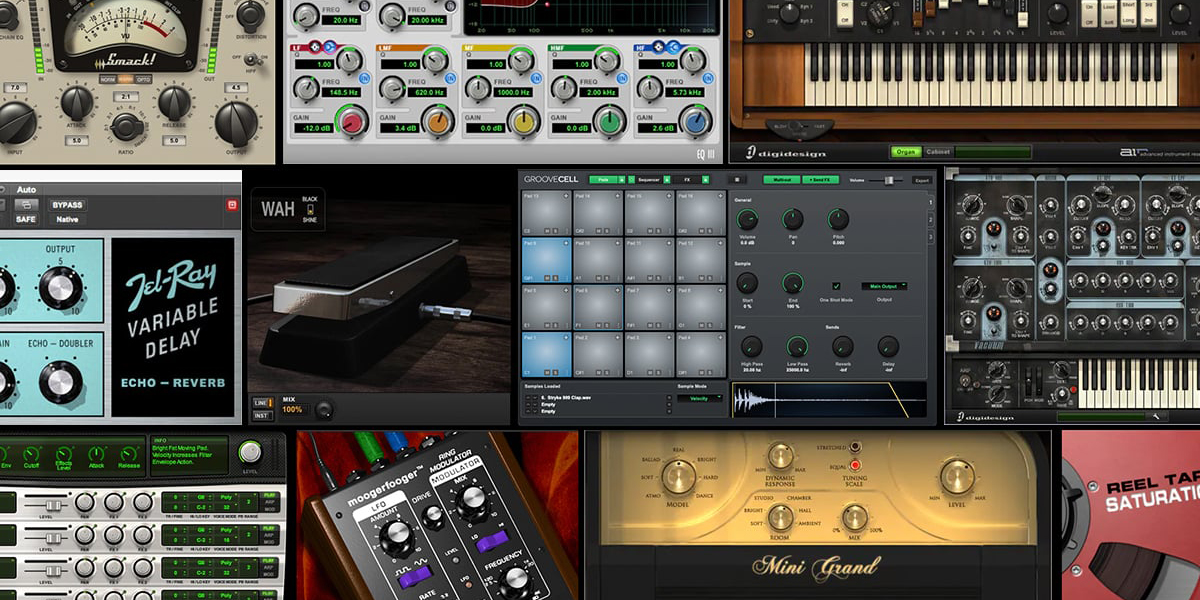This screenshot has width=1200, height=600.
Task: Select the Stryke 909 Clap.wav sample row
Action: tap(597, 397)
